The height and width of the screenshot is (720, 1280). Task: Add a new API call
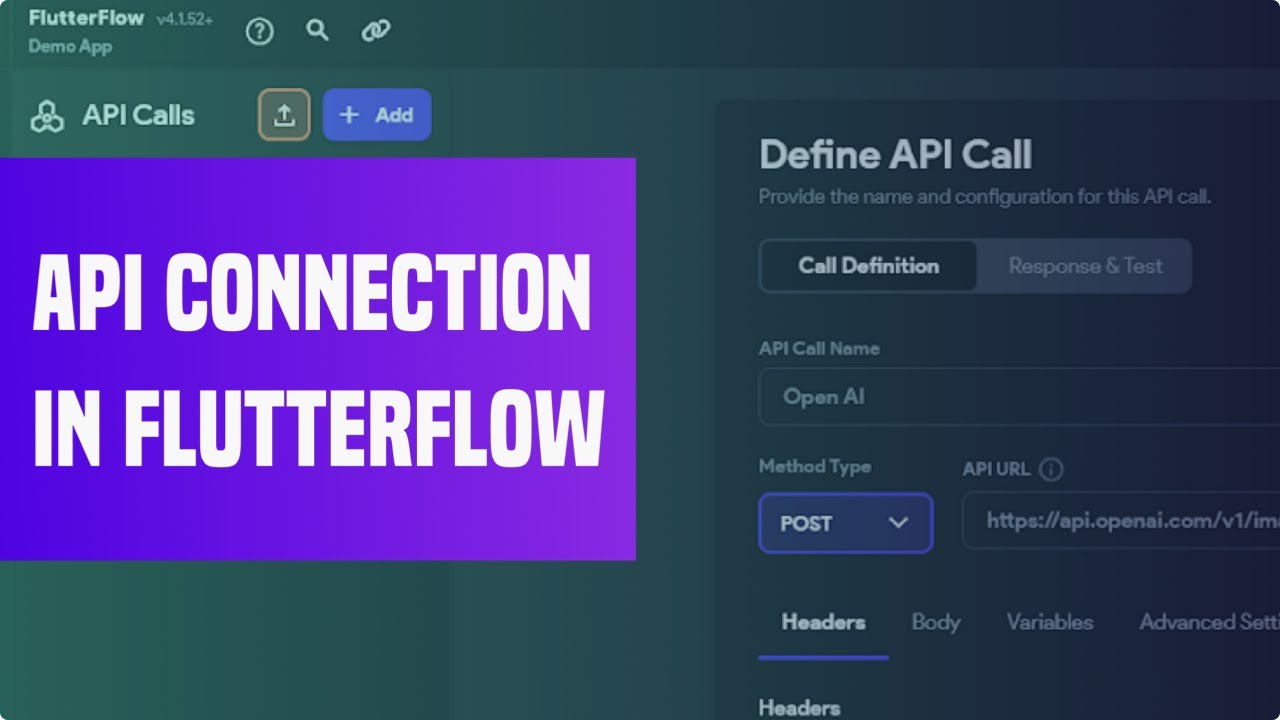coord(377,115)
